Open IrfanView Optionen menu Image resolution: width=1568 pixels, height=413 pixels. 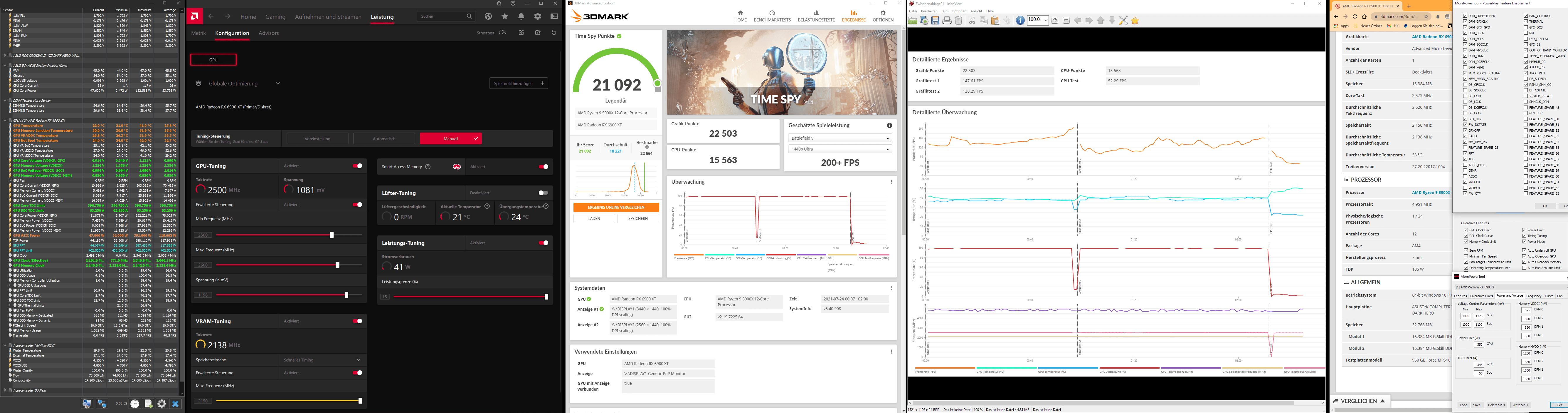pyautogui.click(x=959, y=11)
